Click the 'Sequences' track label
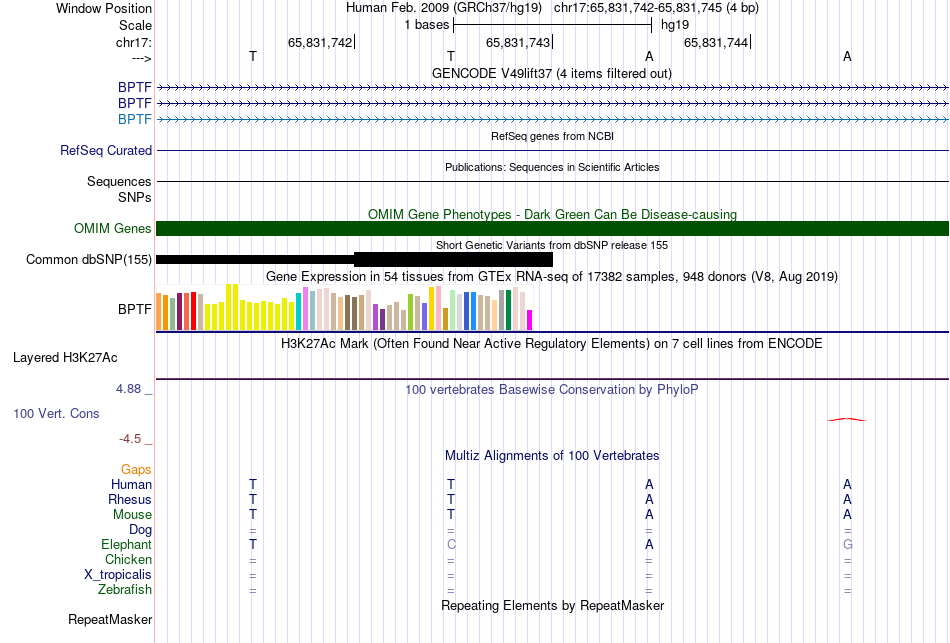 [119, 181]
